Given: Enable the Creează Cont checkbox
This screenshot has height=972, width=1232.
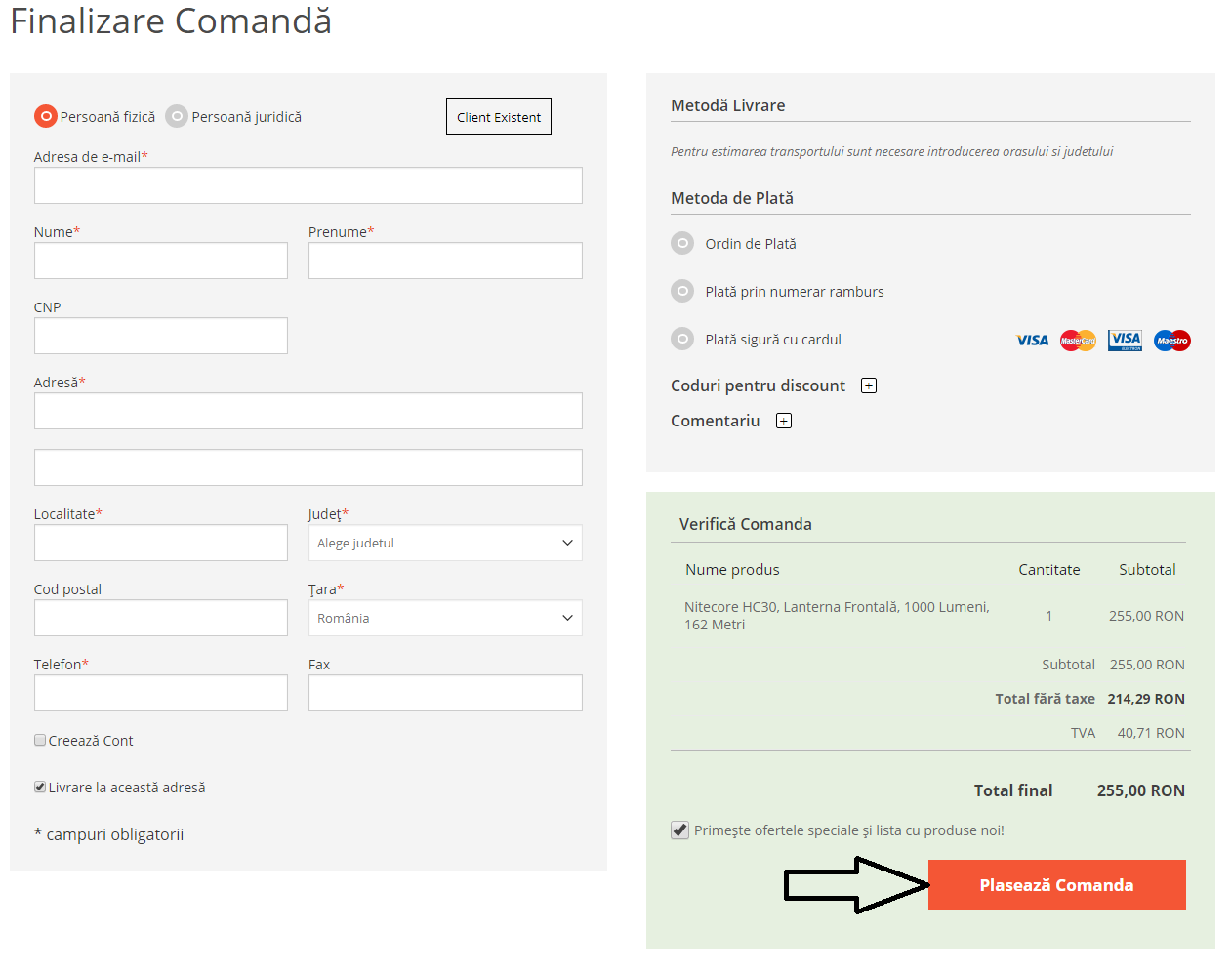Looking at the screenshot, I should 40,741.
